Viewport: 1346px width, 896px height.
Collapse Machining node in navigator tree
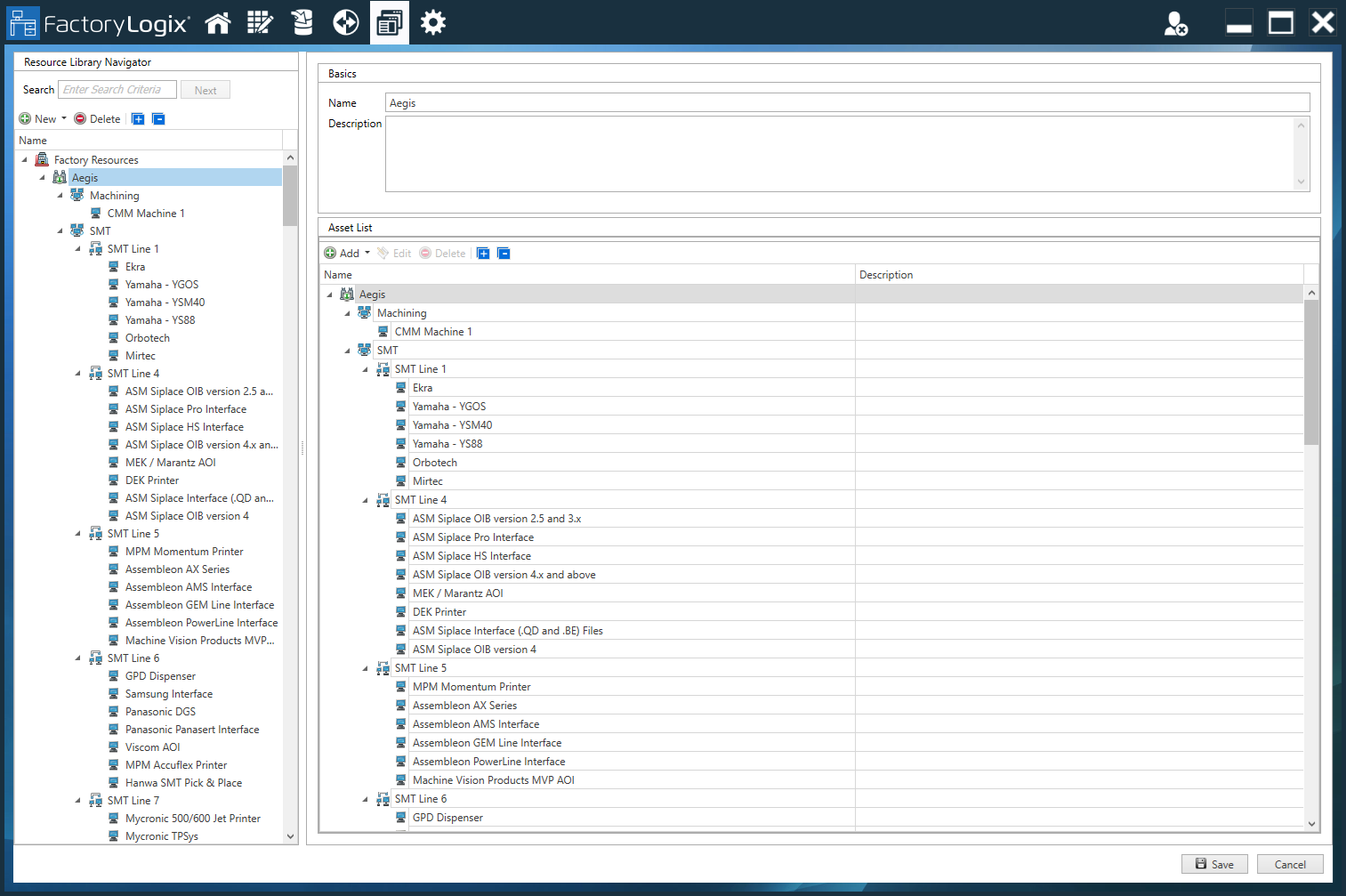click(x=60, y=196)
